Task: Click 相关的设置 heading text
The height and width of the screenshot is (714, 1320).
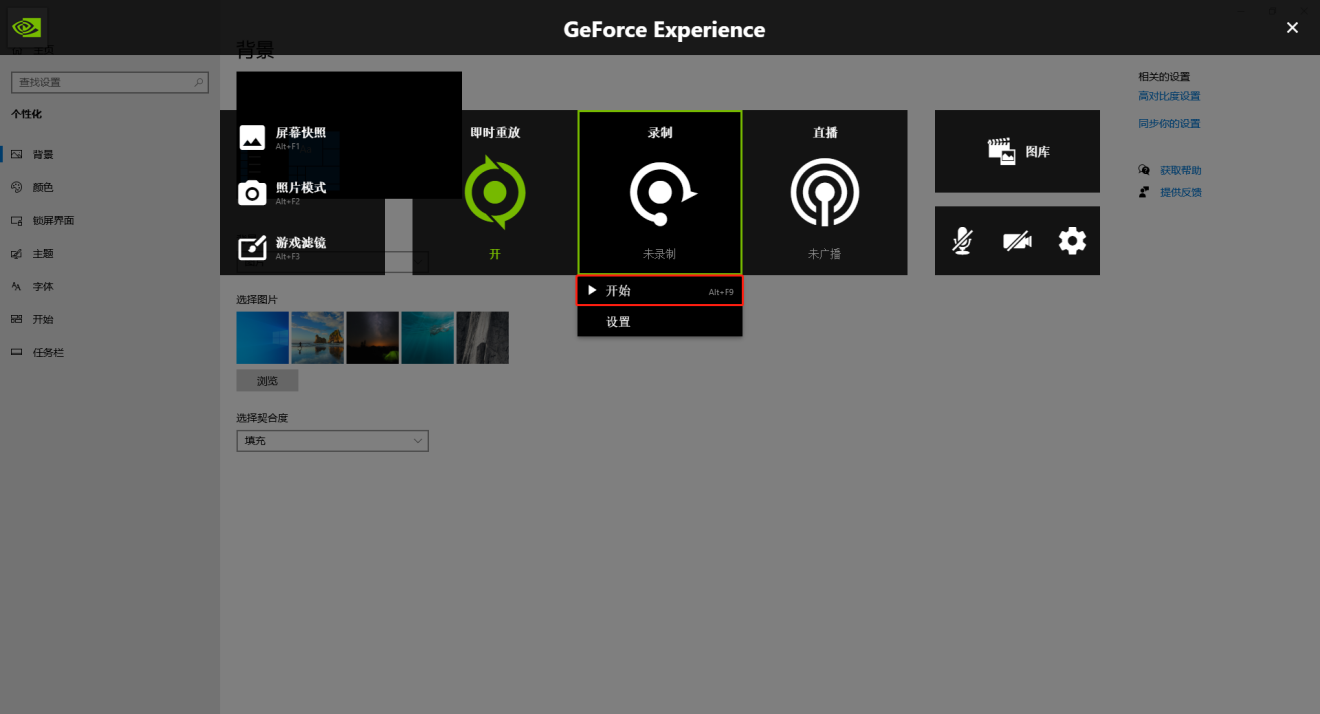Action: 1164,76
